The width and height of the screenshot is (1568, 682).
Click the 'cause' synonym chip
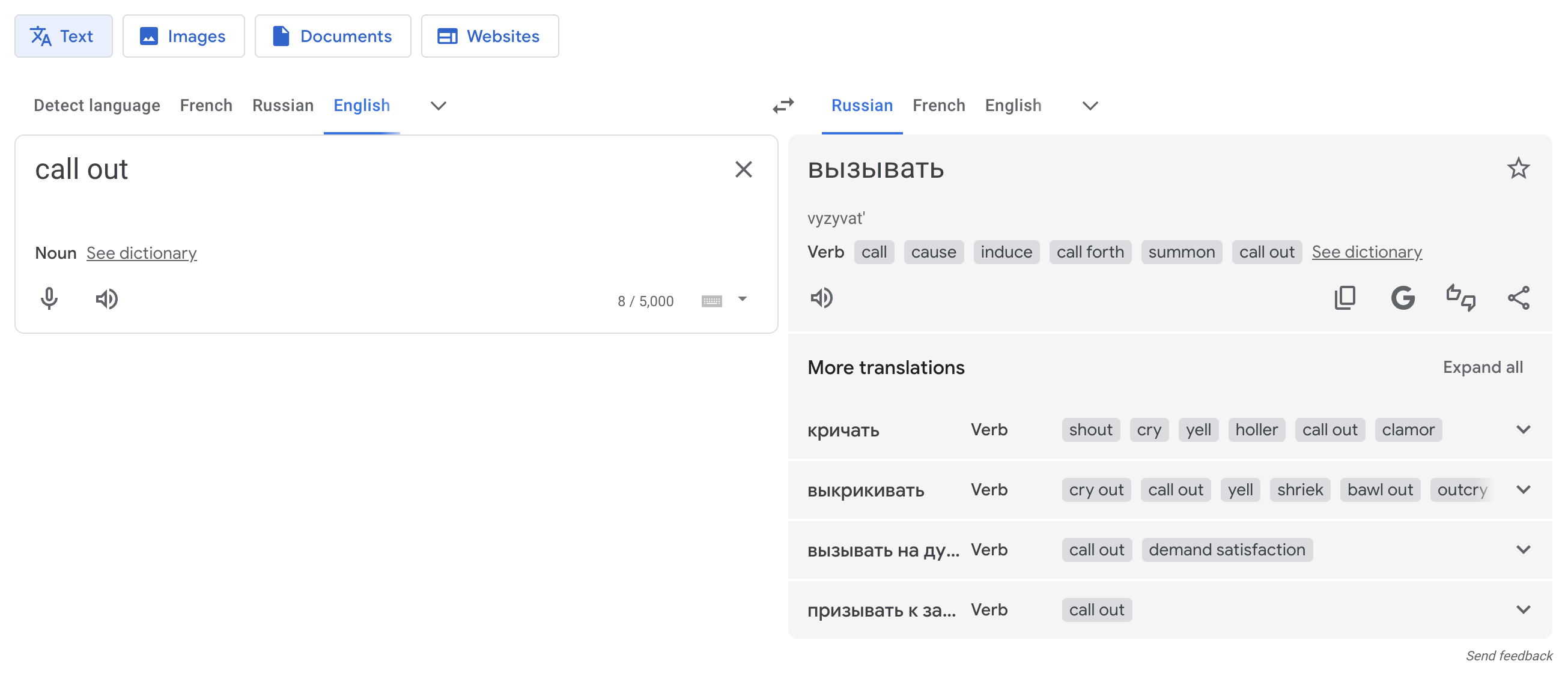933,252
